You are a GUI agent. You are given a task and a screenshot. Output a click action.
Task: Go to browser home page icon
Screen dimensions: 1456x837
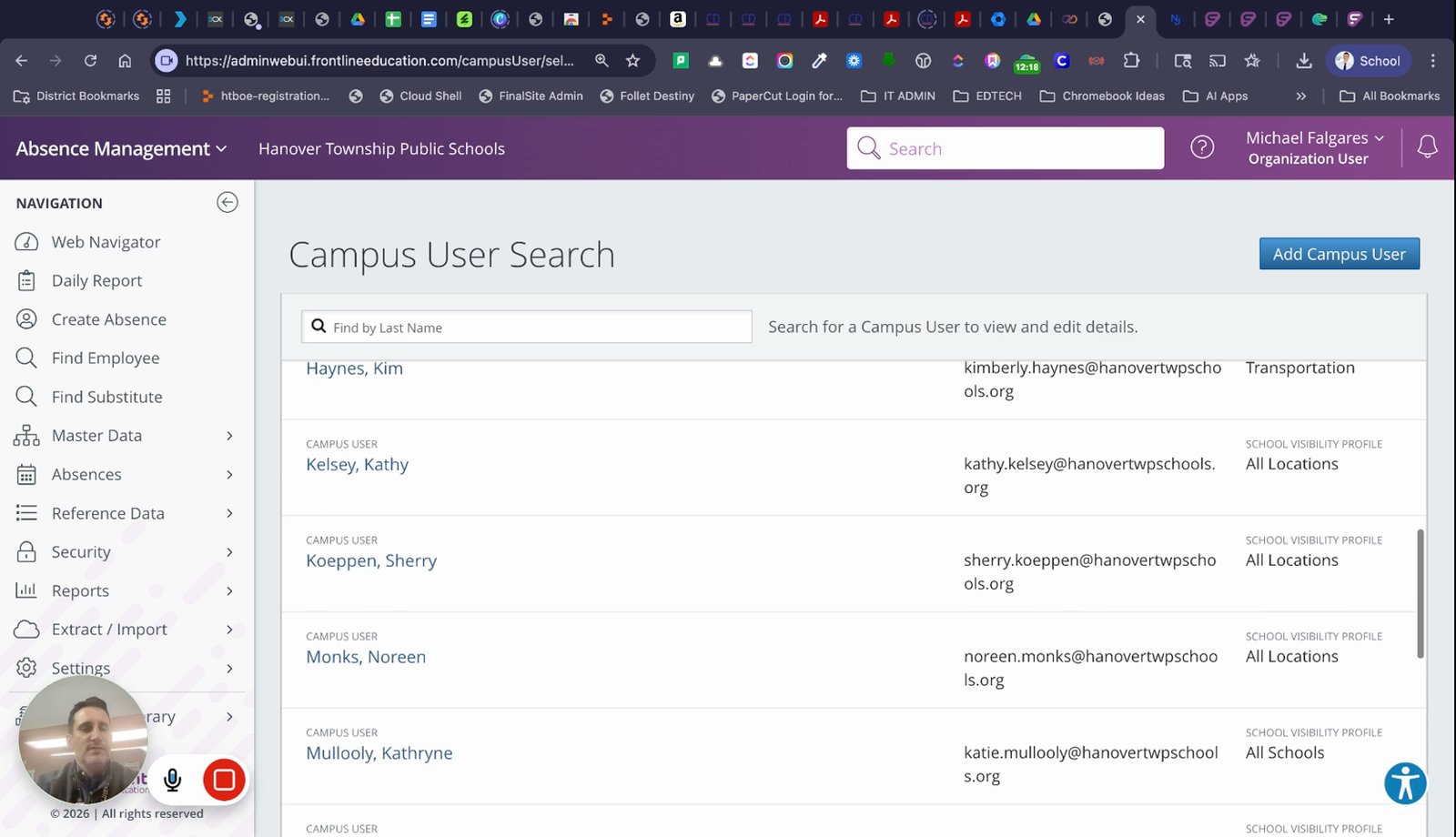(125, 61)
